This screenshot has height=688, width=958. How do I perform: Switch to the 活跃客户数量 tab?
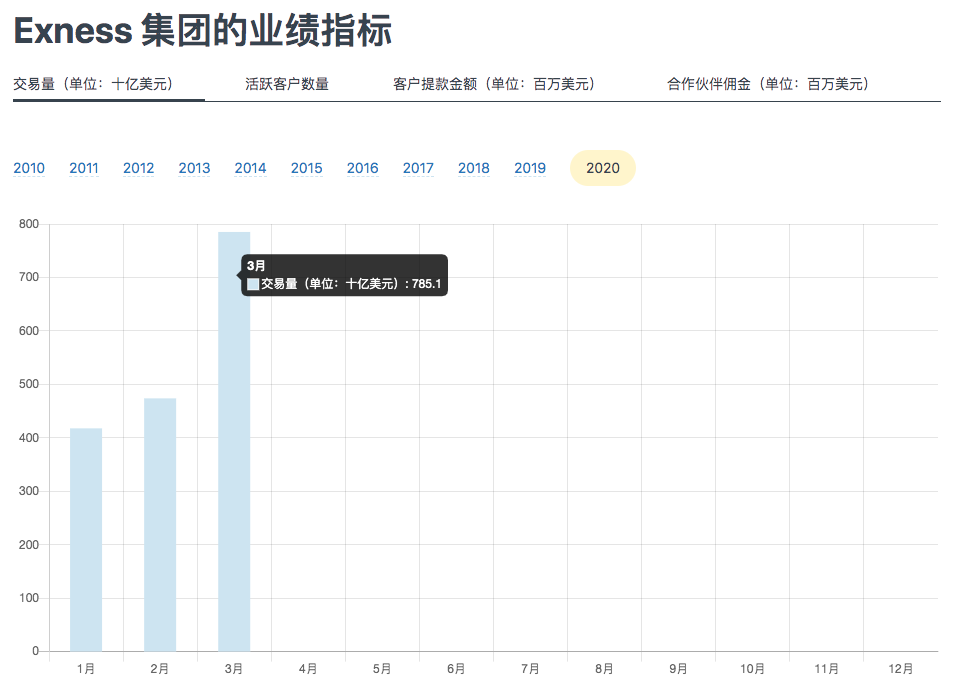click(287, 84)
